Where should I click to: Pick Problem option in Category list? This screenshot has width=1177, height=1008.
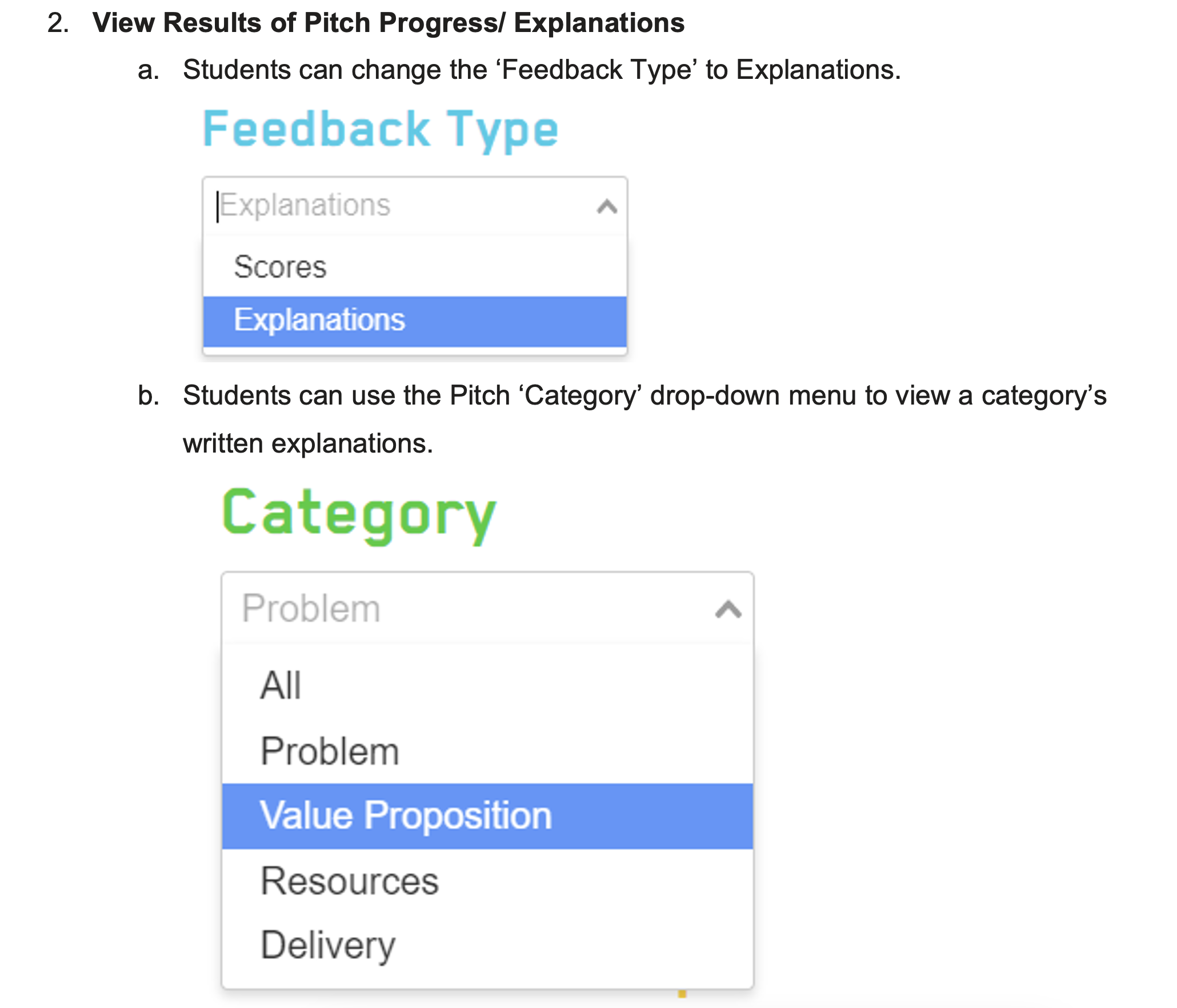(330, 751)
